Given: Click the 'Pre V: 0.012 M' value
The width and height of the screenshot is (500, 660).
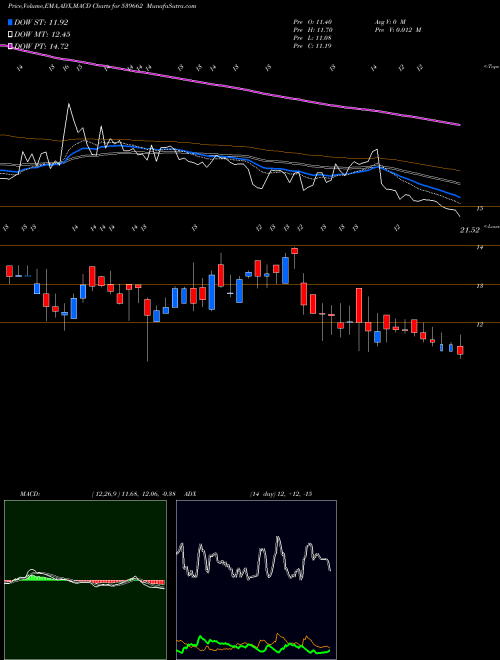Looking at the screenshot, I should click(x=398, y=30).
